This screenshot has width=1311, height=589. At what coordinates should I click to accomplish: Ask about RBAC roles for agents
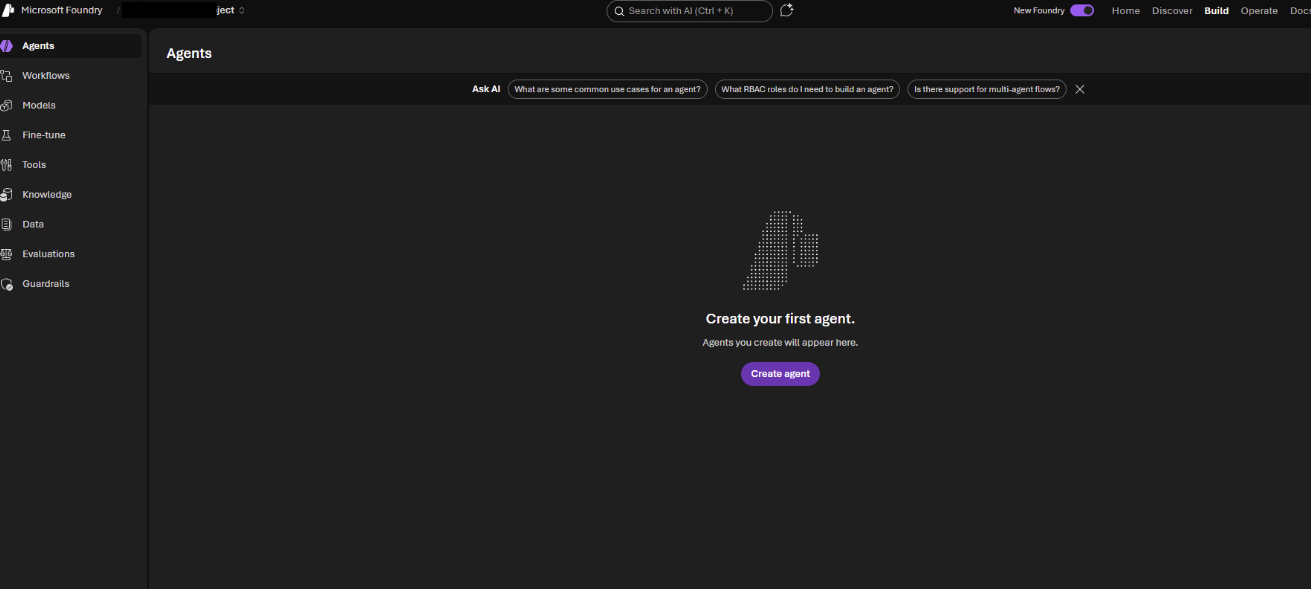click(x=806, y=89)
